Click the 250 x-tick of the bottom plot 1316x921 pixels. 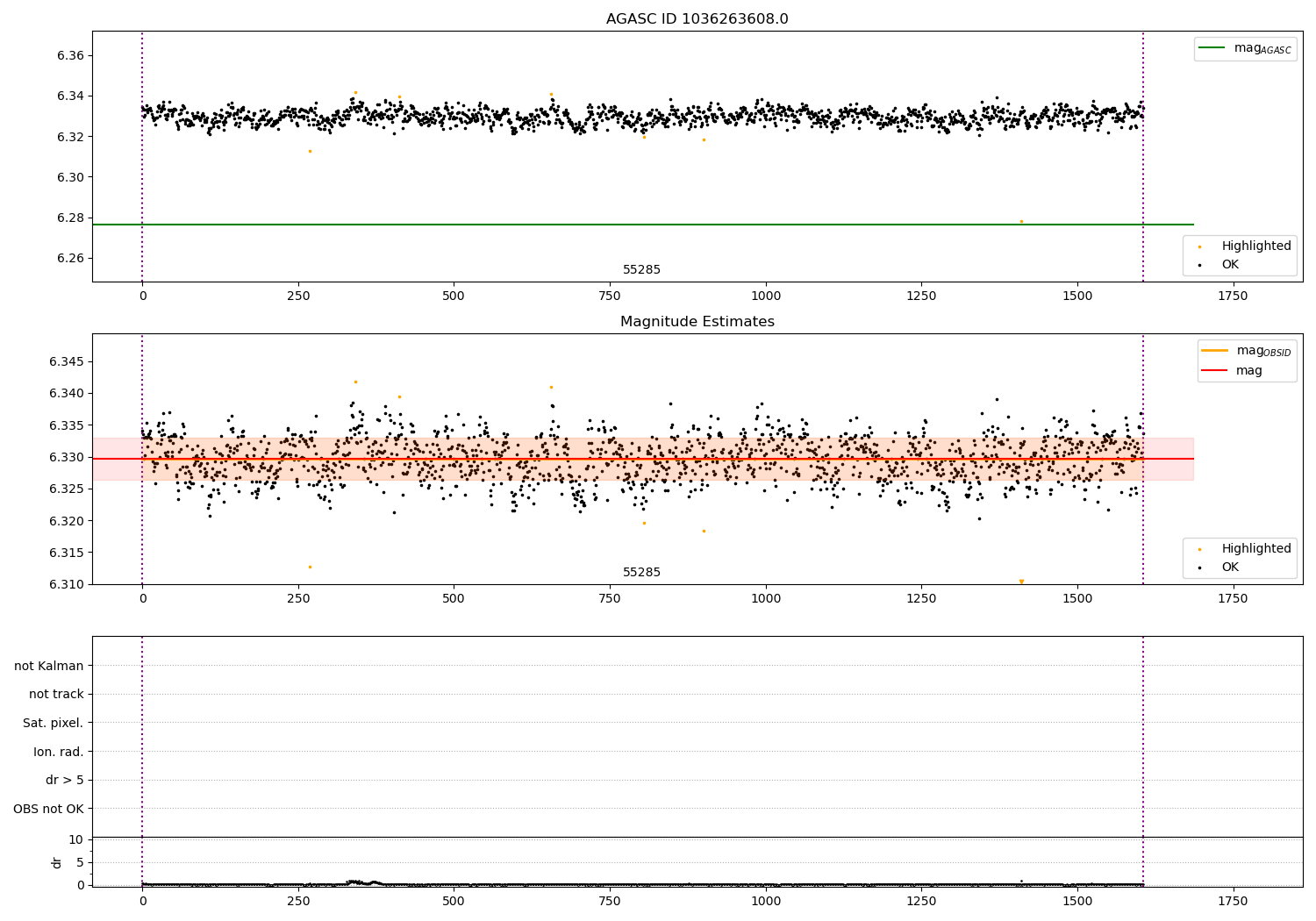tap(298, 900)
